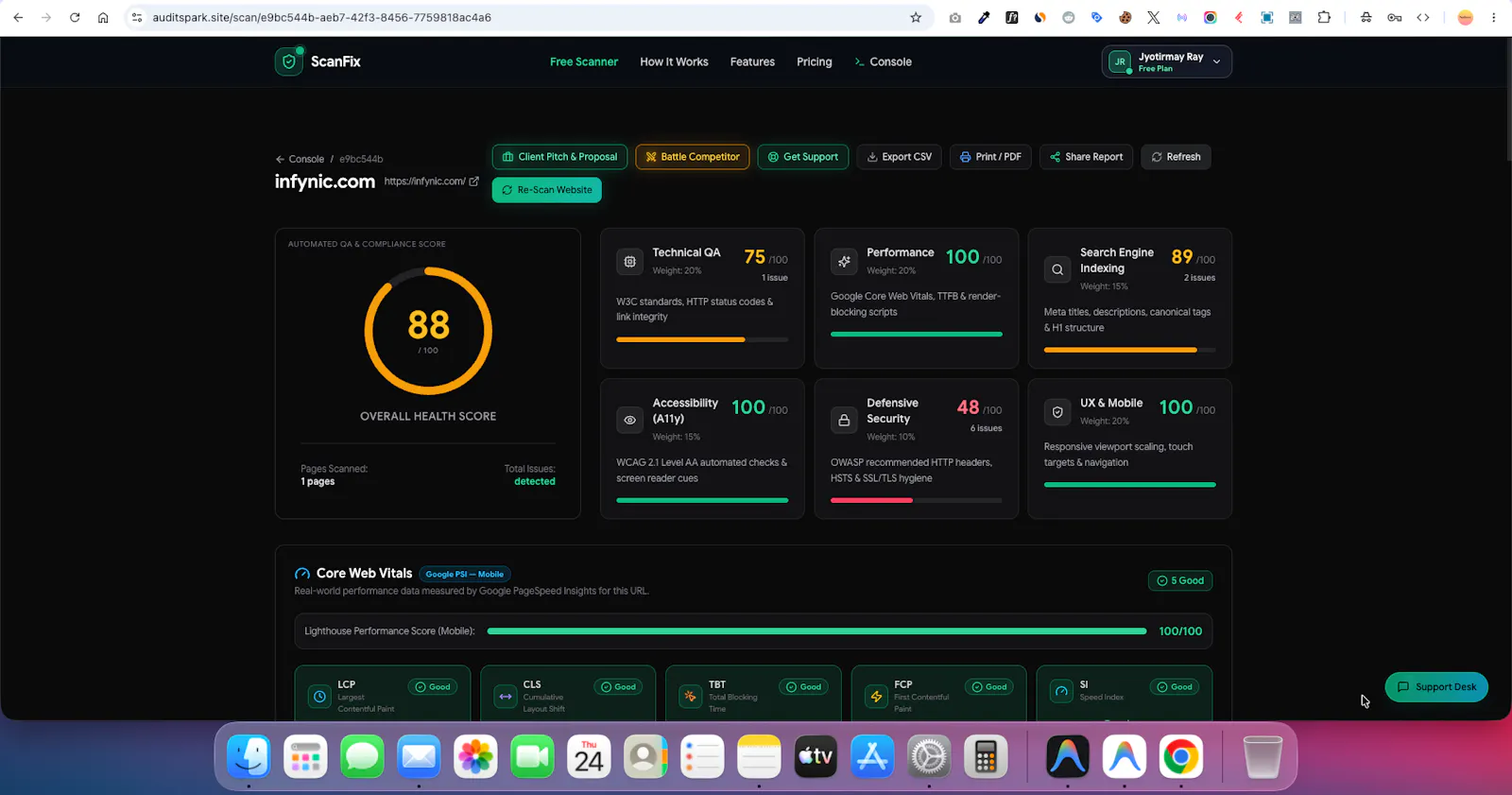This screenshot has height=795, width=1512.
Task: Click the Share Report button
Action: [x=1087, y=157]
